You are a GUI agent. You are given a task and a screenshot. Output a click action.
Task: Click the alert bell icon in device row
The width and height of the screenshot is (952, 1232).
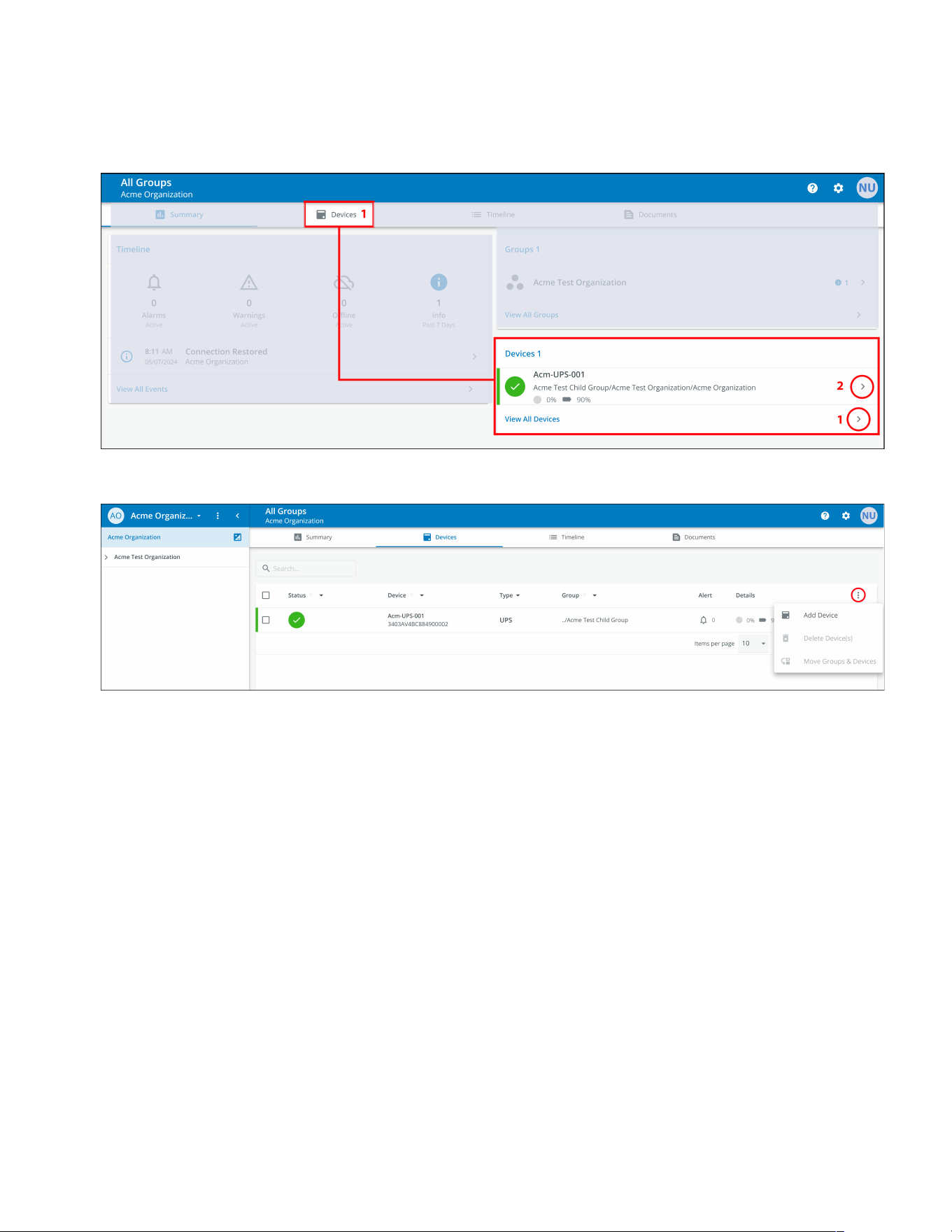point(704,620)
